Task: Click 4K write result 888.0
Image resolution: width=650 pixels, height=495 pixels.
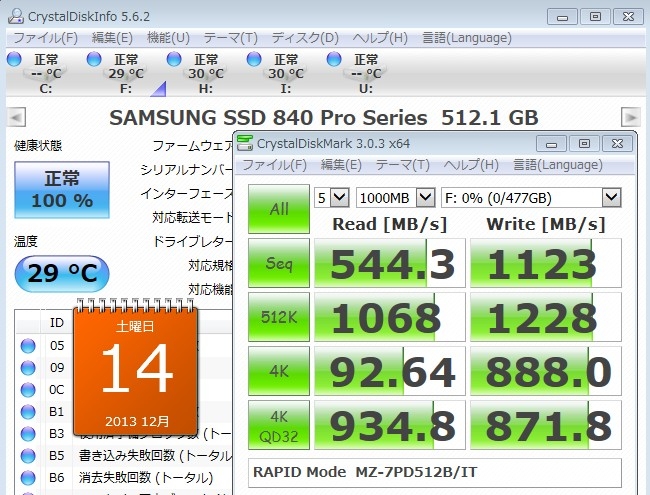Action: coord(546,371)
